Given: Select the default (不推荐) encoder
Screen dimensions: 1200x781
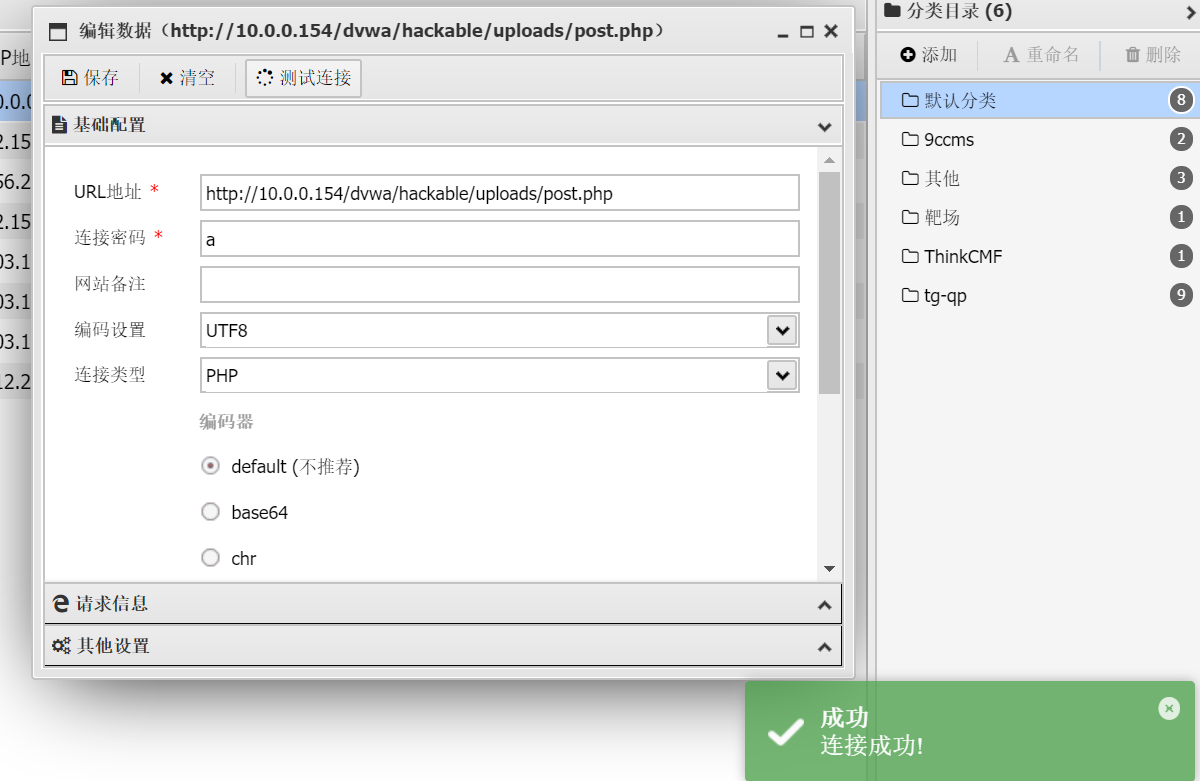Looking at the screenshot, I should [x=210, y=466].
